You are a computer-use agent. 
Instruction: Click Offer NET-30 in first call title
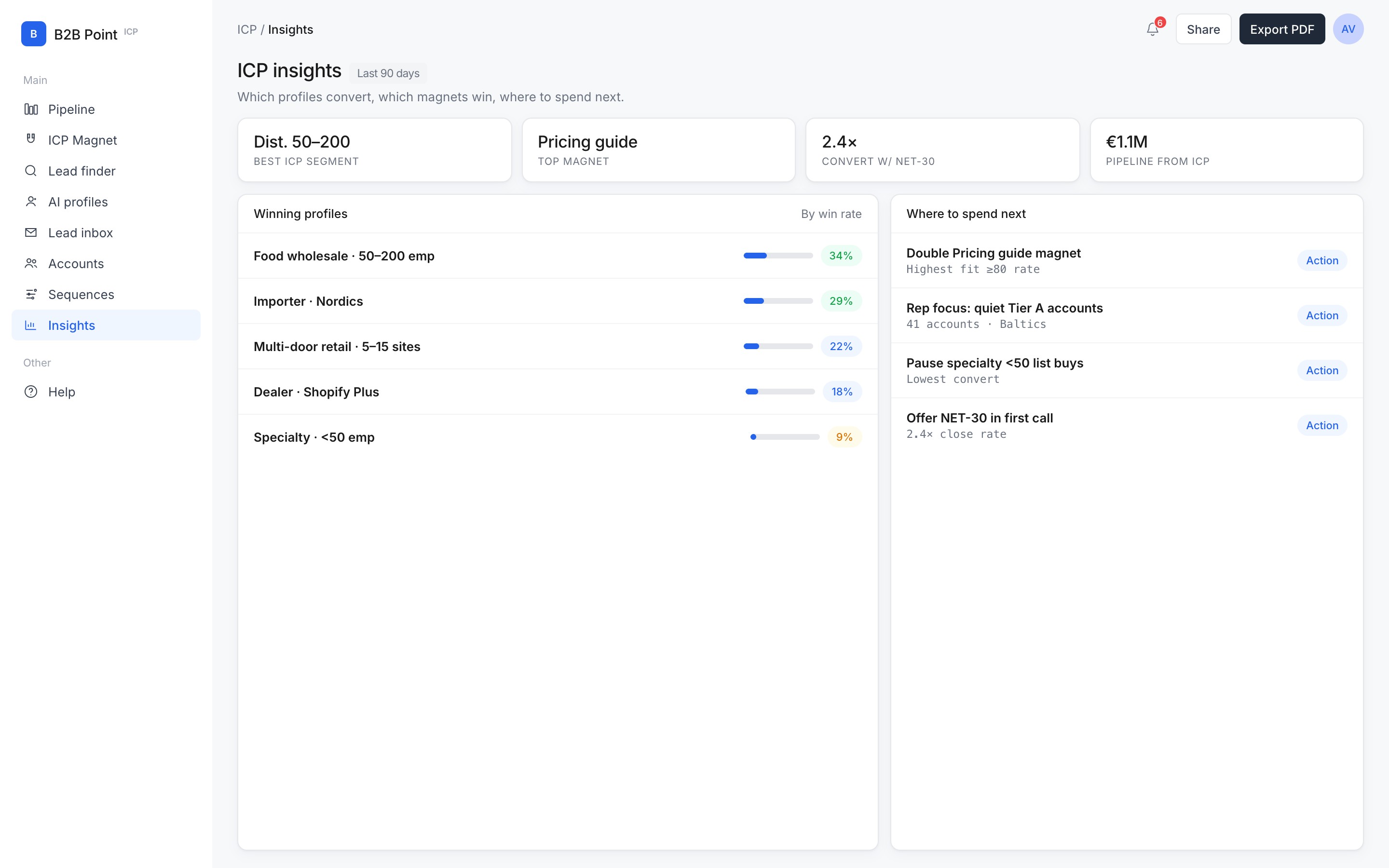tap(979, 418)
